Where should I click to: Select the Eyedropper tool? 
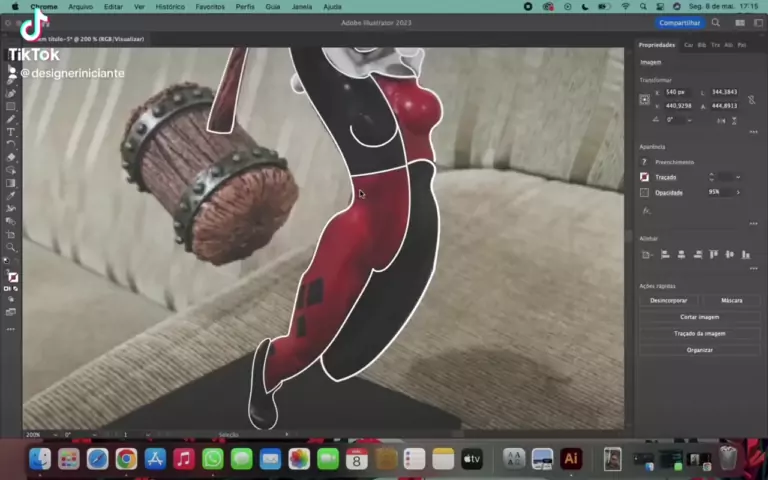pyautogui.click(x=10, y=196)
